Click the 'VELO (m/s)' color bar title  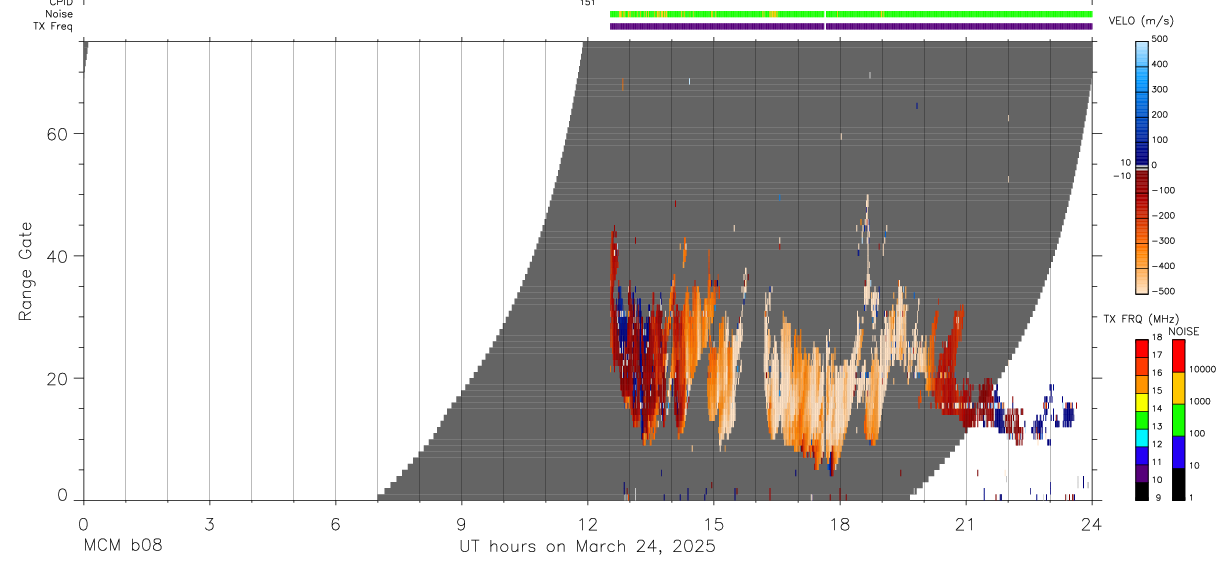pos(1143,22)
